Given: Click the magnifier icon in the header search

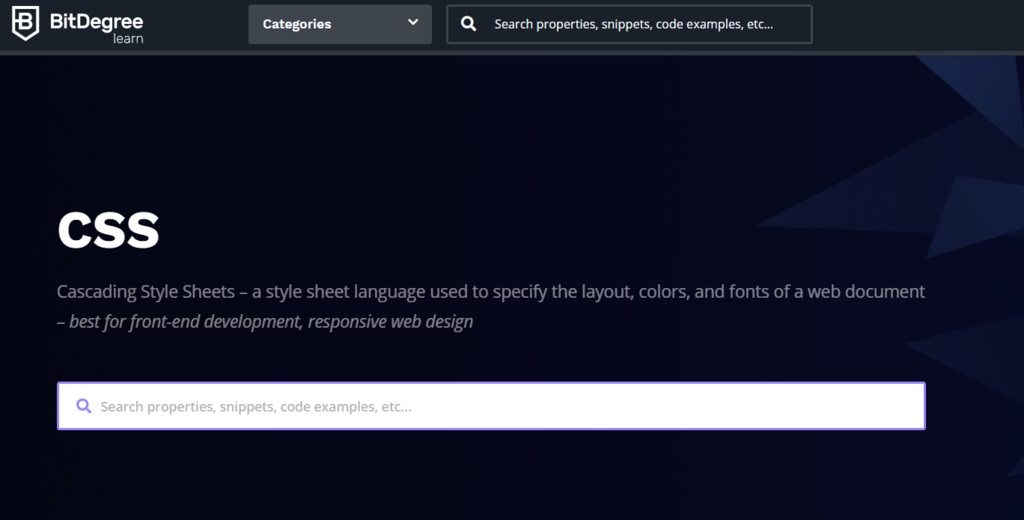Looking at the screenshot, I should pos(468,24).
